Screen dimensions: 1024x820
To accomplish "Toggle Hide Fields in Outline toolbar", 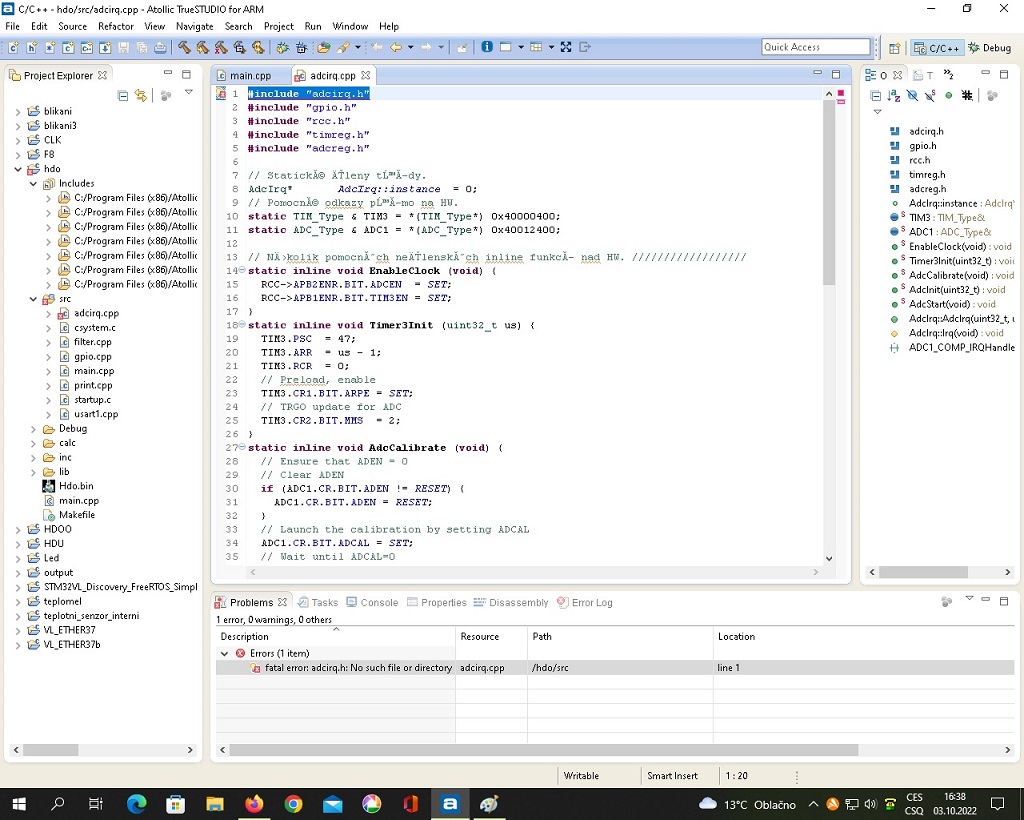I will coord(911,96).
